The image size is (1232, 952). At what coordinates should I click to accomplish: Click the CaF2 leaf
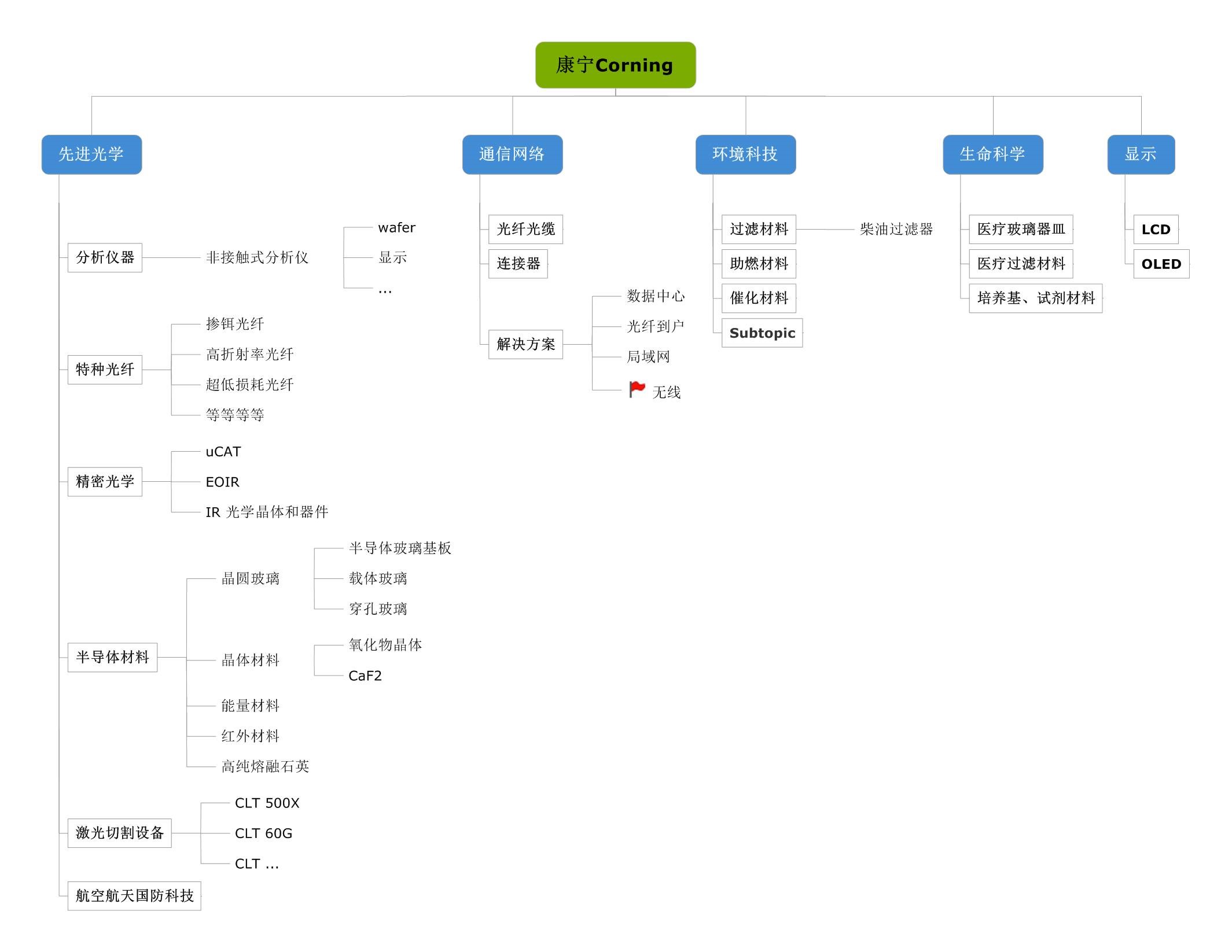click(365, 676)
